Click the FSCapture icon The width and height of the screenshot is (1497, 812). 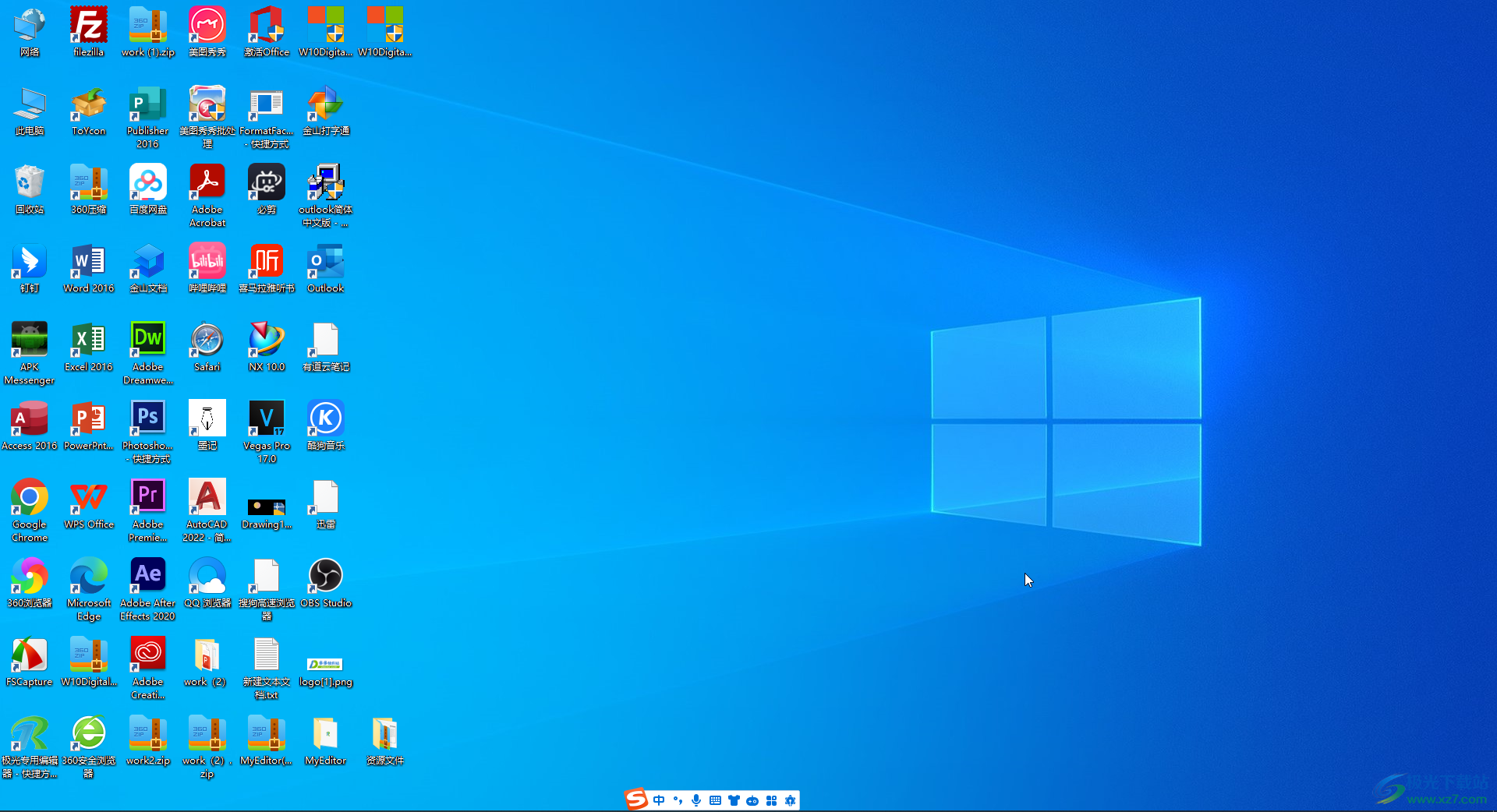point(30,655)
